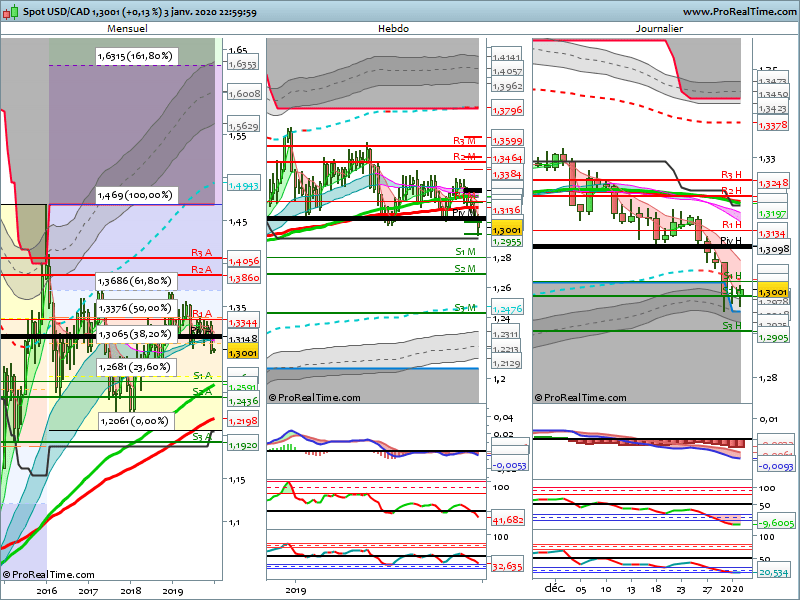800x600 pixels.
Task: Click the yellow 1,3001 price tag in Journalier chart
Action: [772, 291]
